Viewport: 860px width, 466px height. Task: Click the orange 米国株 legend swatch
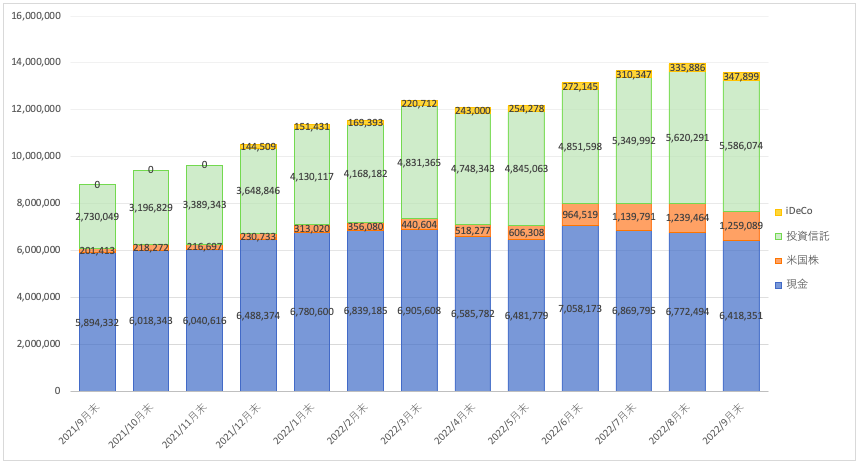779,258
